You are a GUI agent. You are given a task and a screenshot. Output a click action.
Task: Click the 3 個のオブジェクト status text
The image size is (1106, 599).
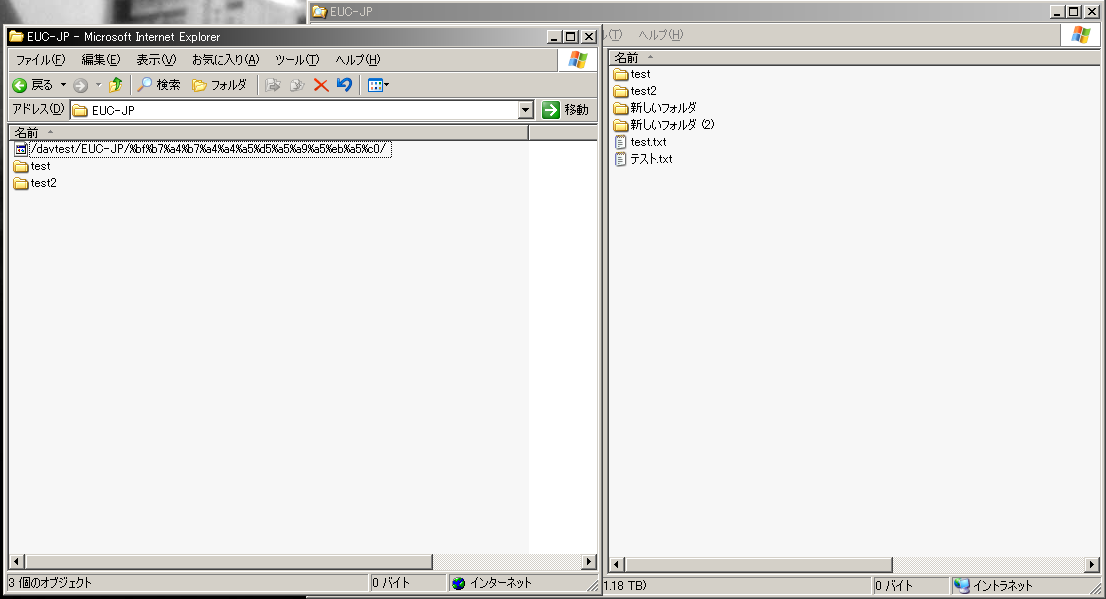pyautogui.click(x=50, y=583)
